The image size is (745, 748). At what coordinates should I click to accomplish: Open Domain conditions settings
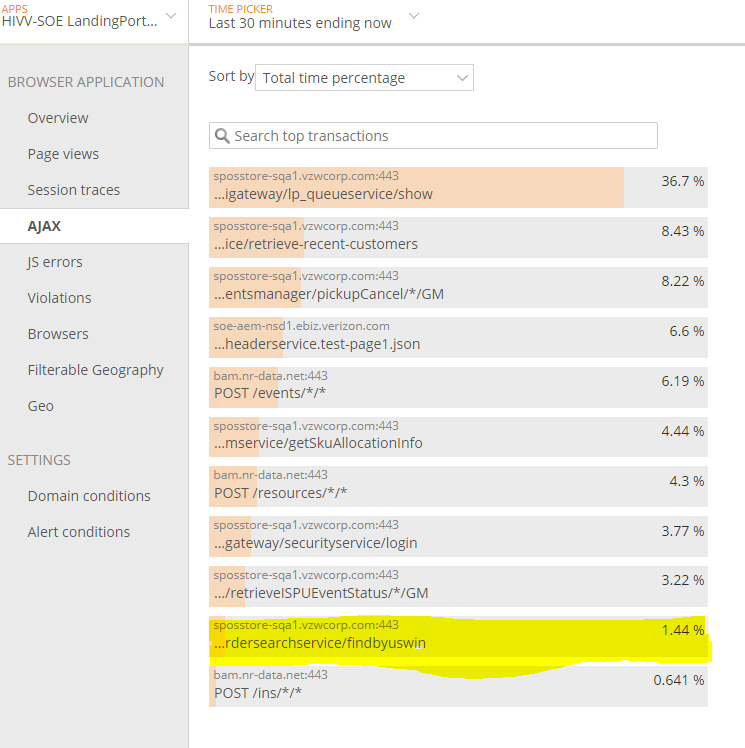pos(89,496)
